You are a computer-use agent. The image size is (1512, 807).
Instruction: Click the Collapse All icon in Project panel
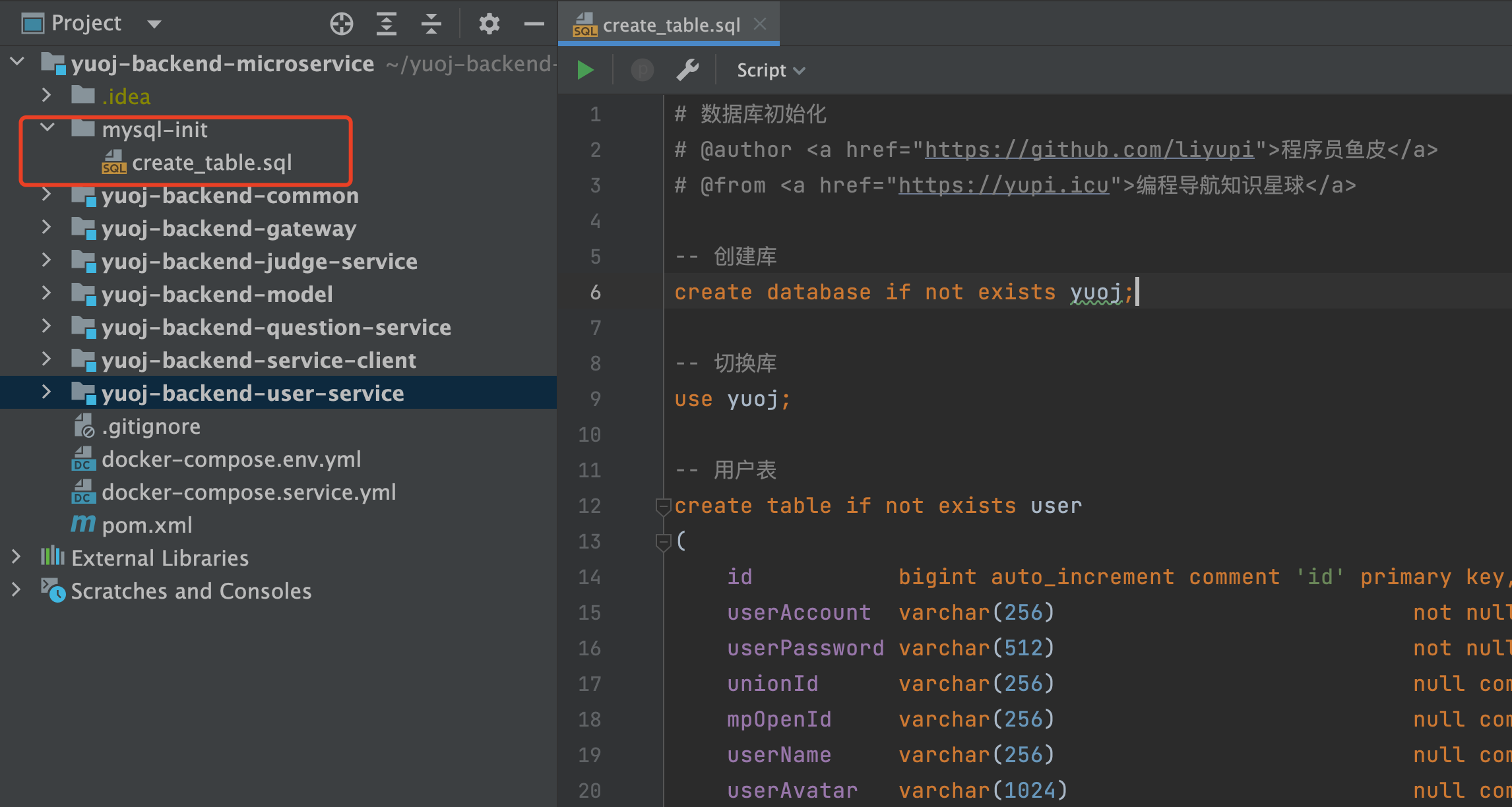[x=431, y=24]
